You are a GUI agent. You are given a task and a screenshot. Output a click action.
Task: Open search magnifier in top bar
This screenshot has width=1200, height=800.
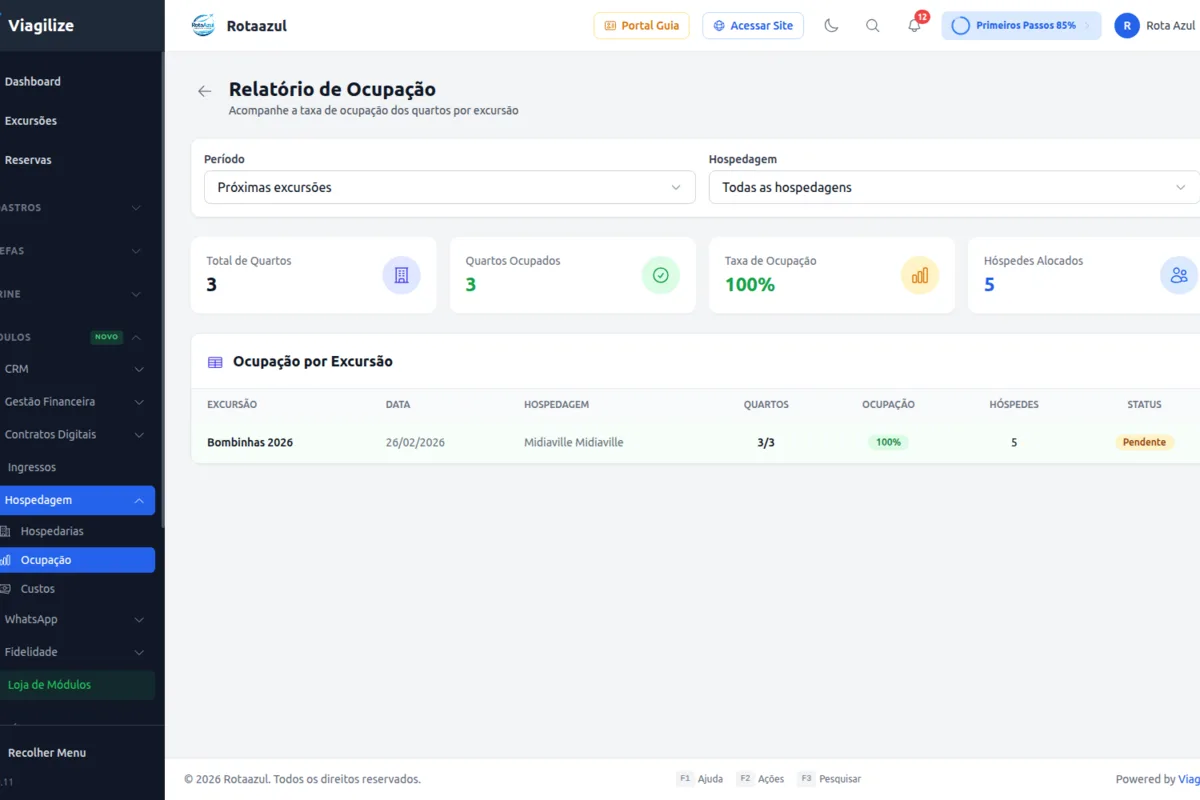(873, 26)
